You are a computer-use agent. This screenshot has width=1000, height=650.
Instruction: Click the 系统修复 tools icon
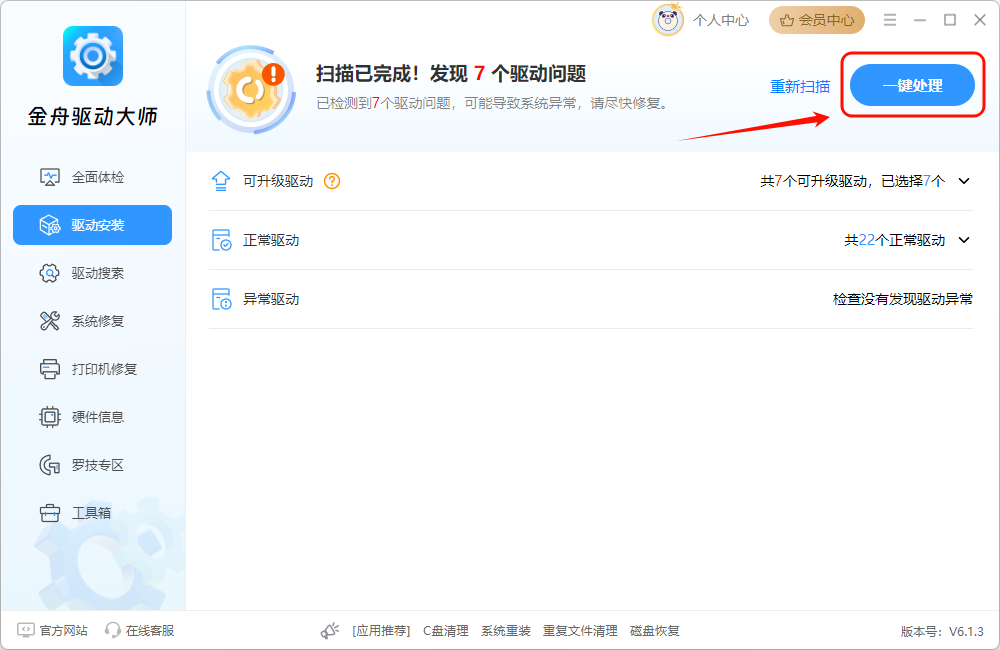click(x=50, y=321)
